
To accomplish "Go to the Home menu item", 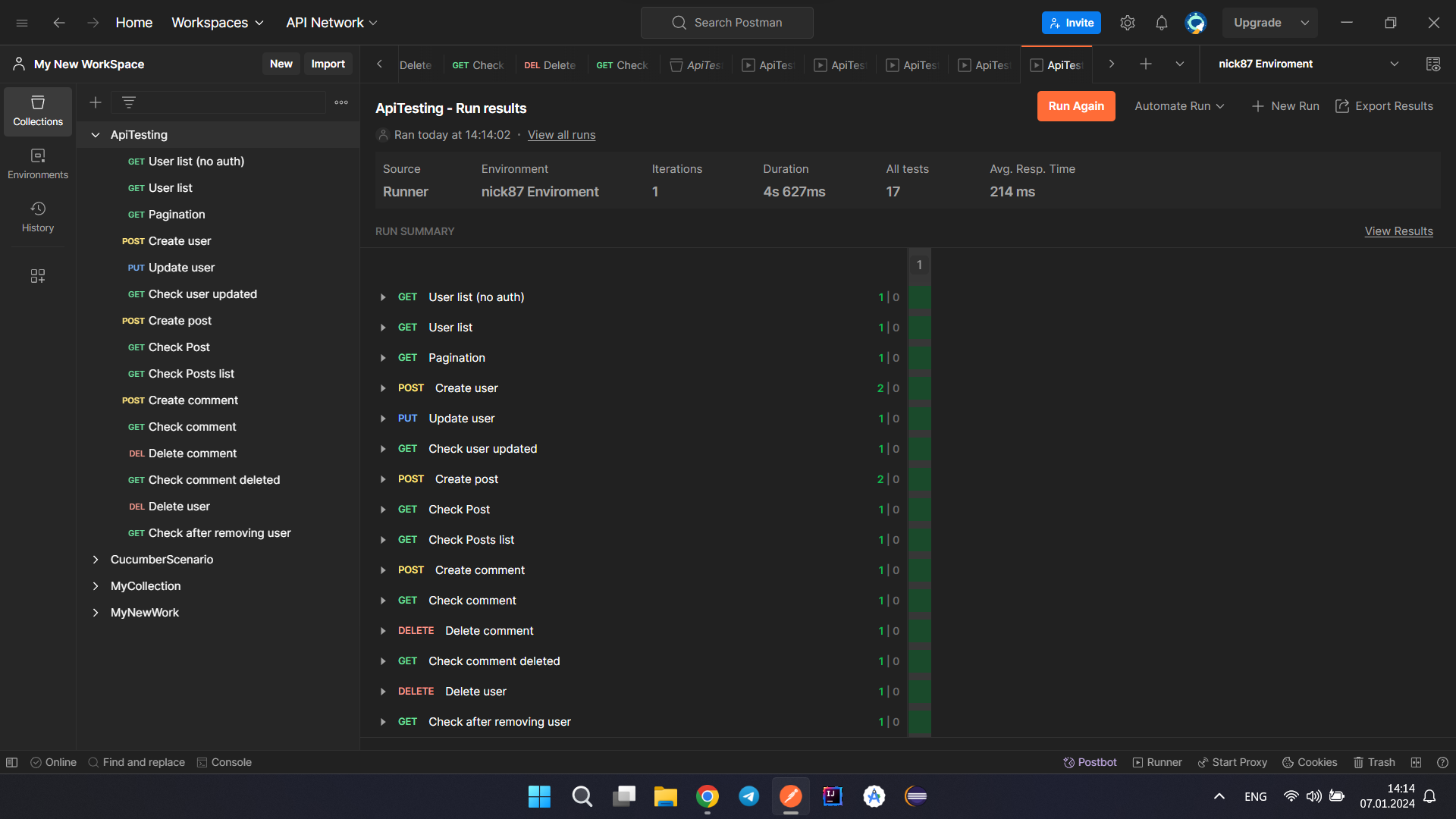I will pyautogui.click(x=134, y=23).
